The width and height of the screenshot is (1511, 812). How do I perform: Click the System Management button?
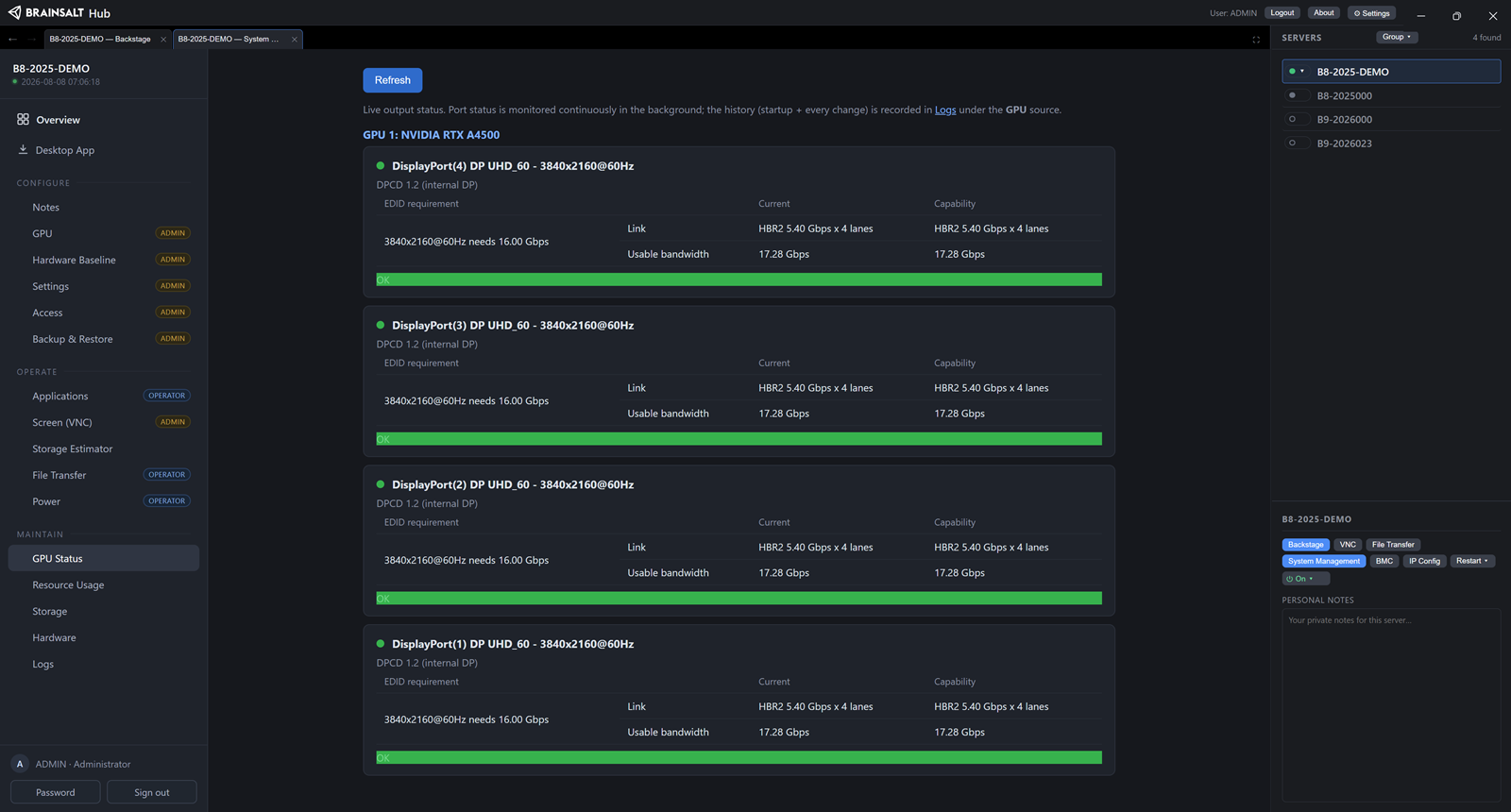[x=1324, y=561]
